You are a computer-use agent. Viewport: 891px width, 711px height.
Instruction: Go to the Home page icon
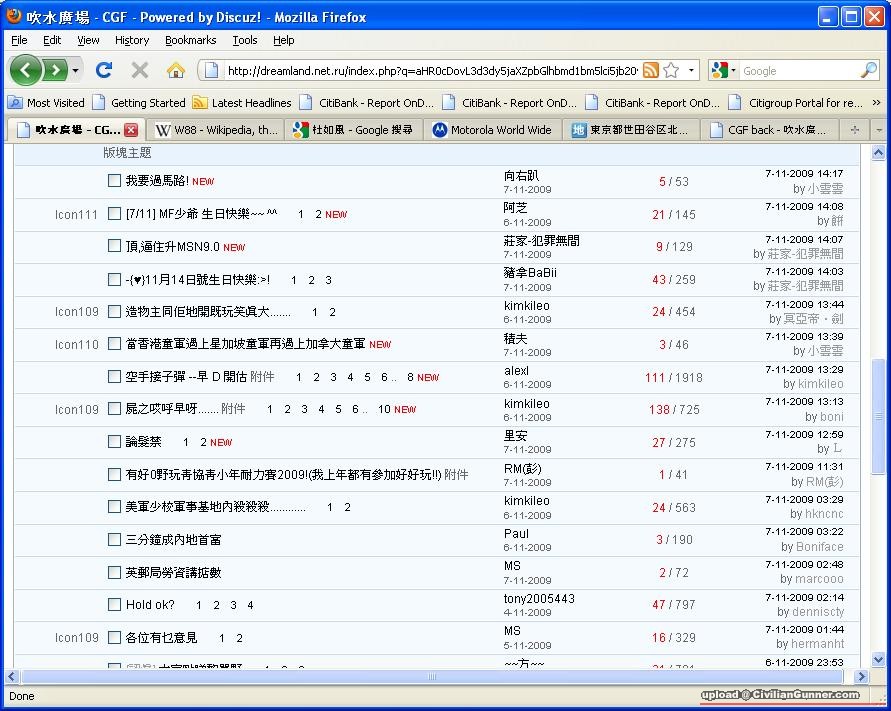(x=176, y=70)
